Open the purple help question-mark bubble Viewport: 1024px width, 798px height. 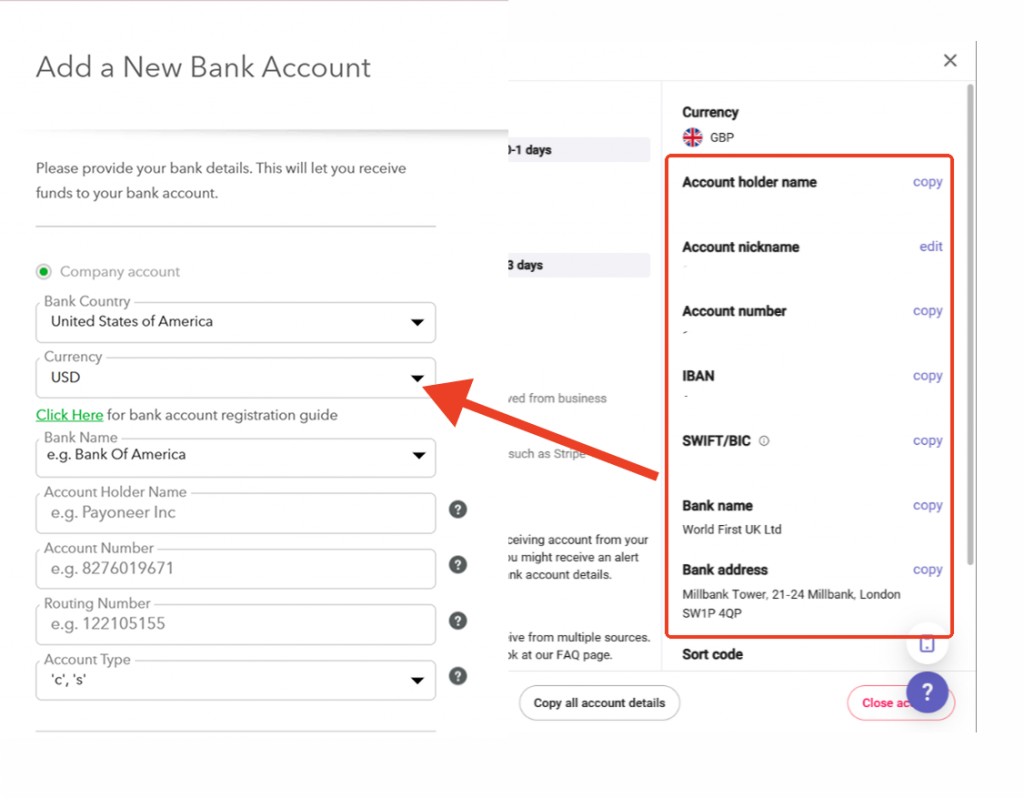point(927,692)
